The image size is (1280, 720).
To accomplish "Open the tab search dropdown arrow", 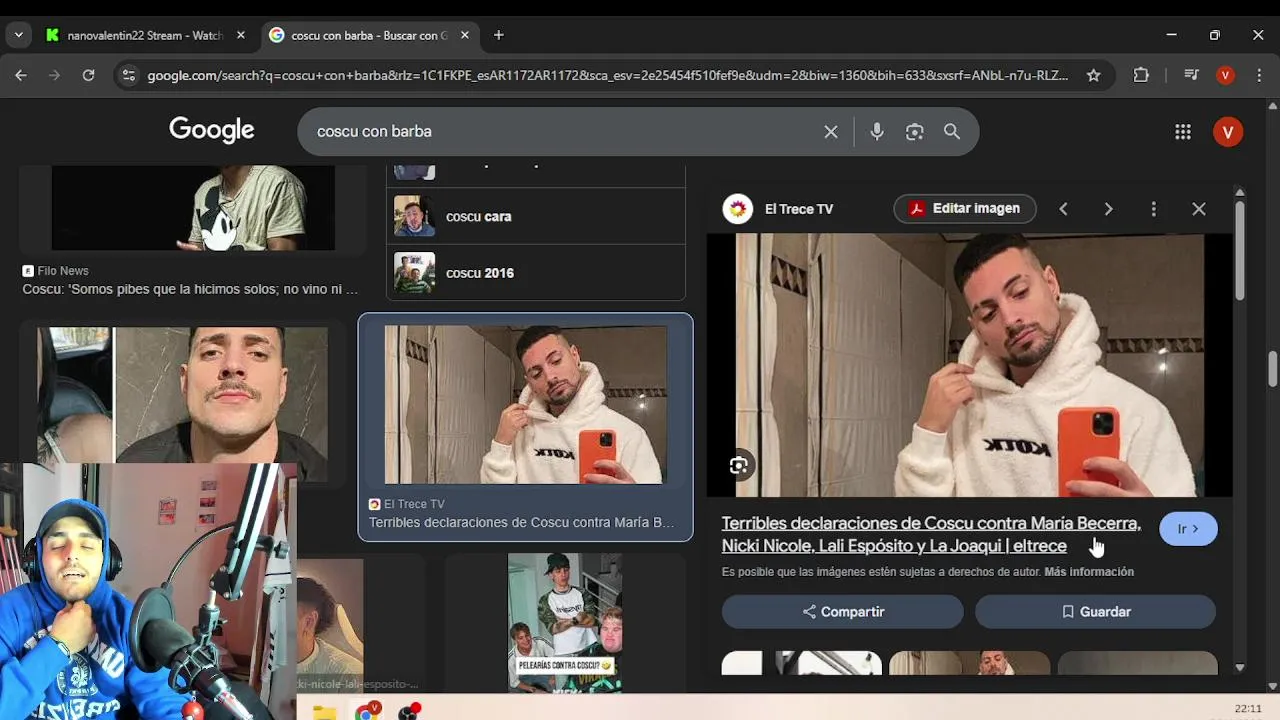I will pyautogui.click(x=18, y=35).
